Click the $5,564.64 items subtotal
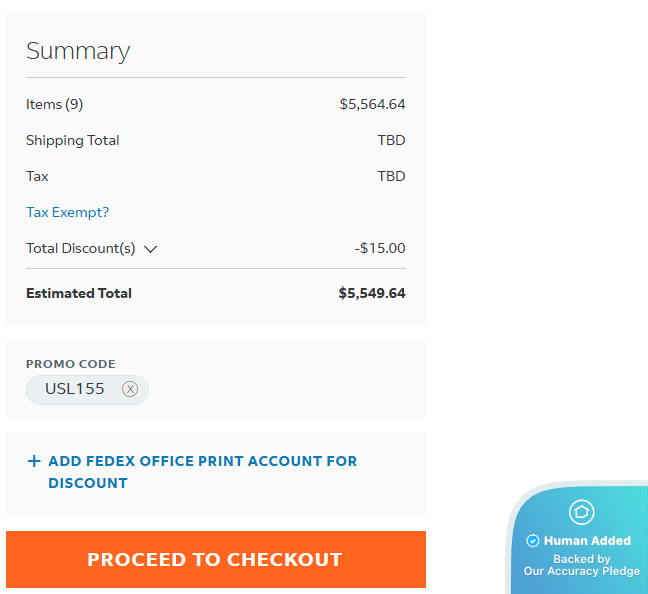Image resolution: width=648 pixels, height=594 pixels. [x=372, y=104]
